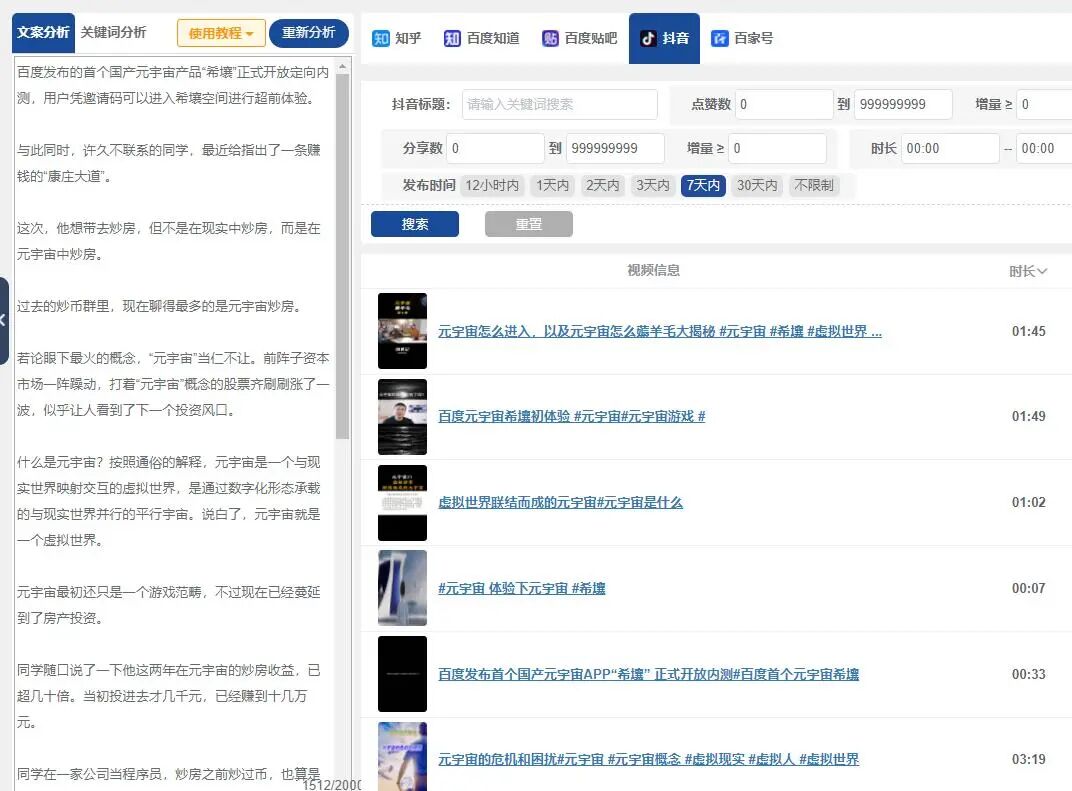Viewport: 1072px width, 791px height.
Task: Focus the 抖音标题 keyword search field
Action: click(560, 105)
